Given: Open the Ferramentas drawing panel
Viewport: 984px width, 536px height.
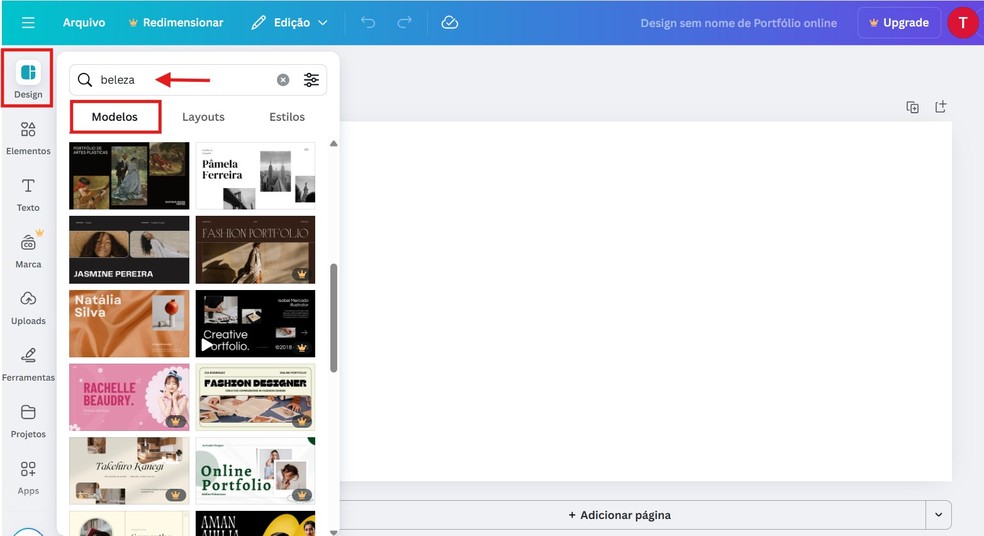Looking at the screenshot, I should 28,365.
